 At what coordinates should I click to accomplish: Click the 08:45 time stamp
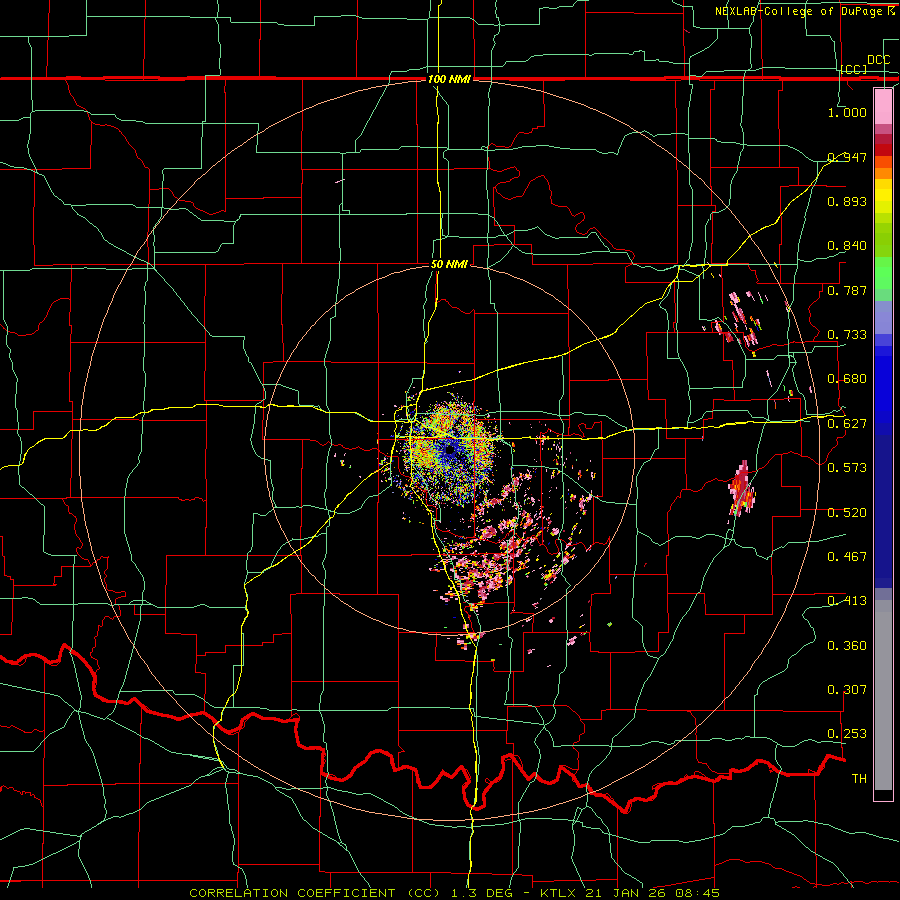pos(697,893)
